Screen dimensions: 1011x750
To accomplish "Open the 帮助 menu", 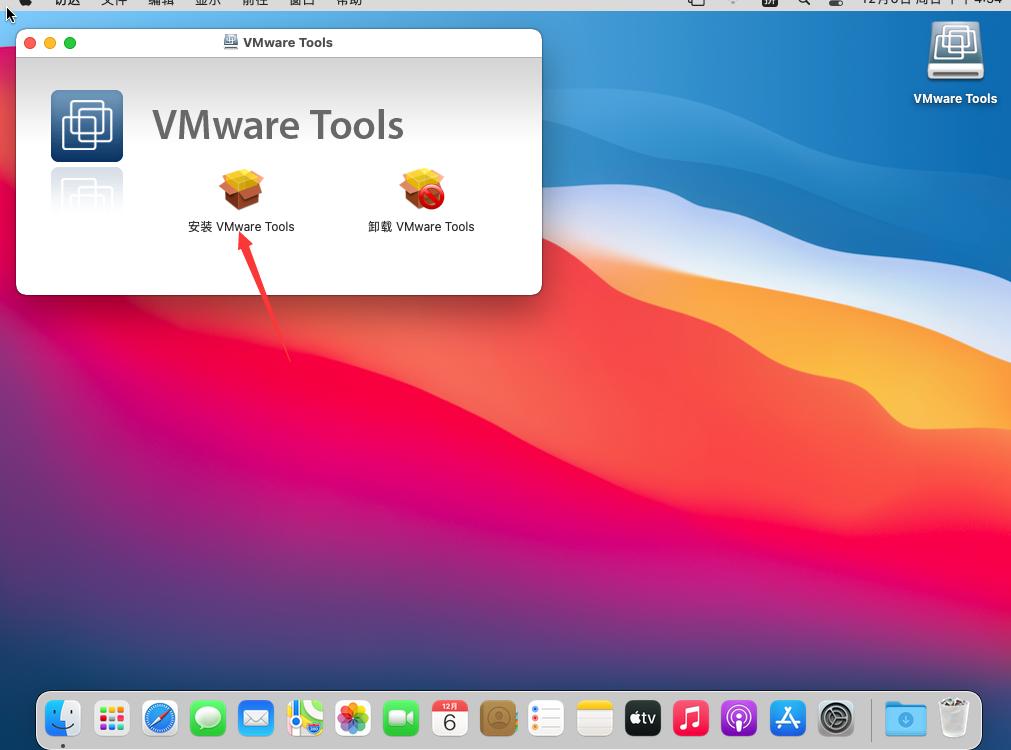I will tap(349, 4).
